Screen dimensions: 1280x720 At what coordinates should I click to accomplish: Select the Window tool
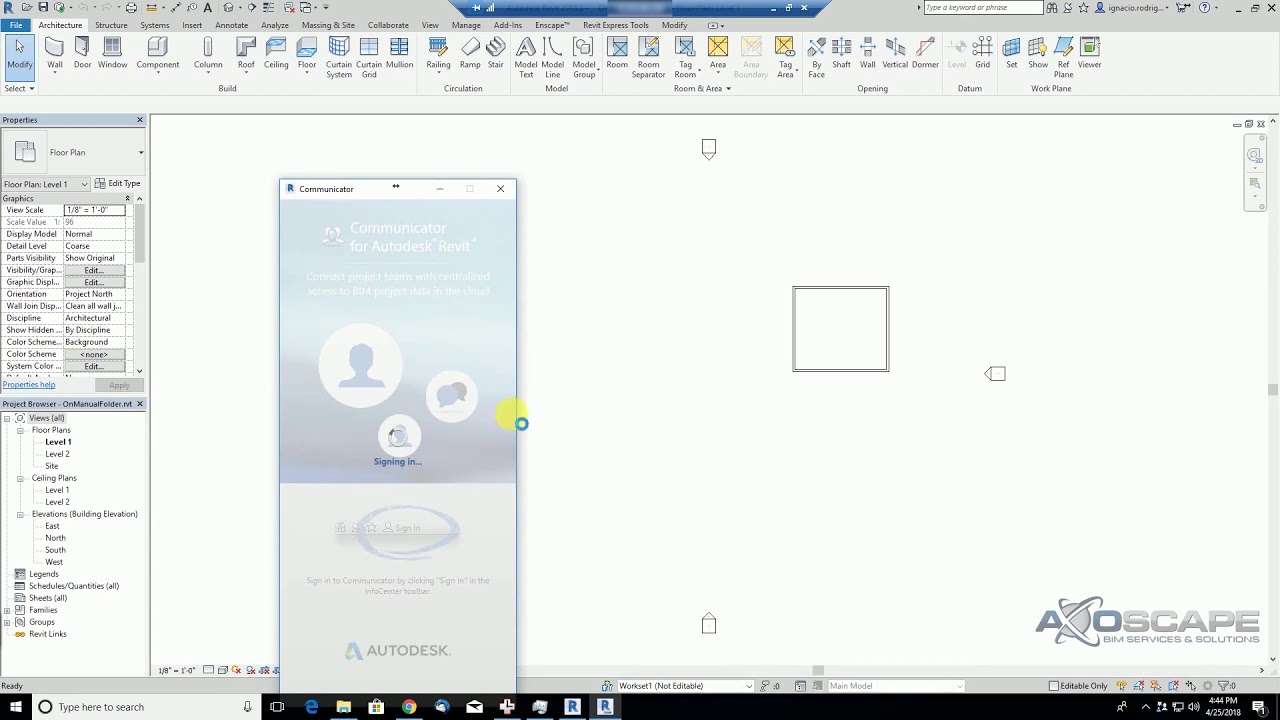(x=112, y=54)
